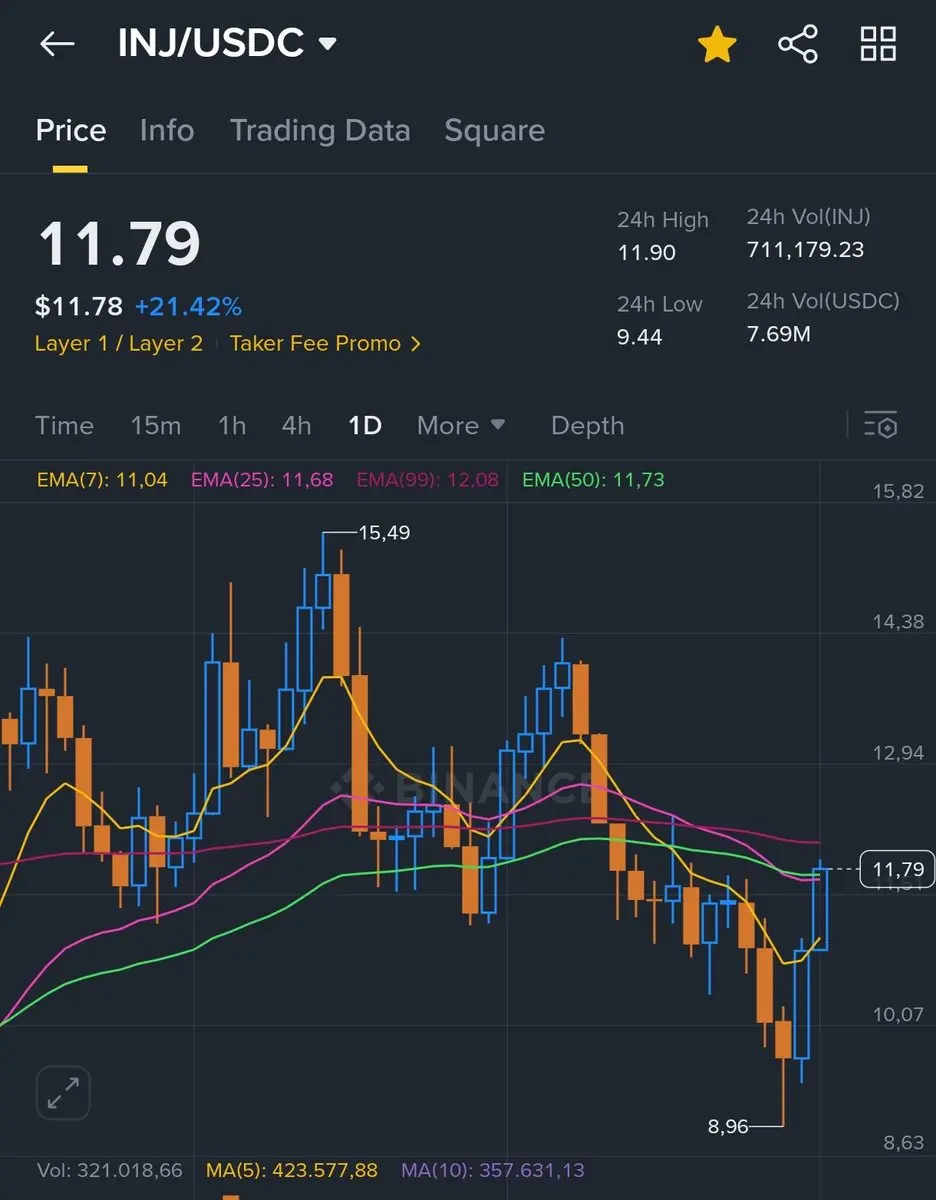
Task: Open the four-square grid layout icon
Action: point(878,44)
